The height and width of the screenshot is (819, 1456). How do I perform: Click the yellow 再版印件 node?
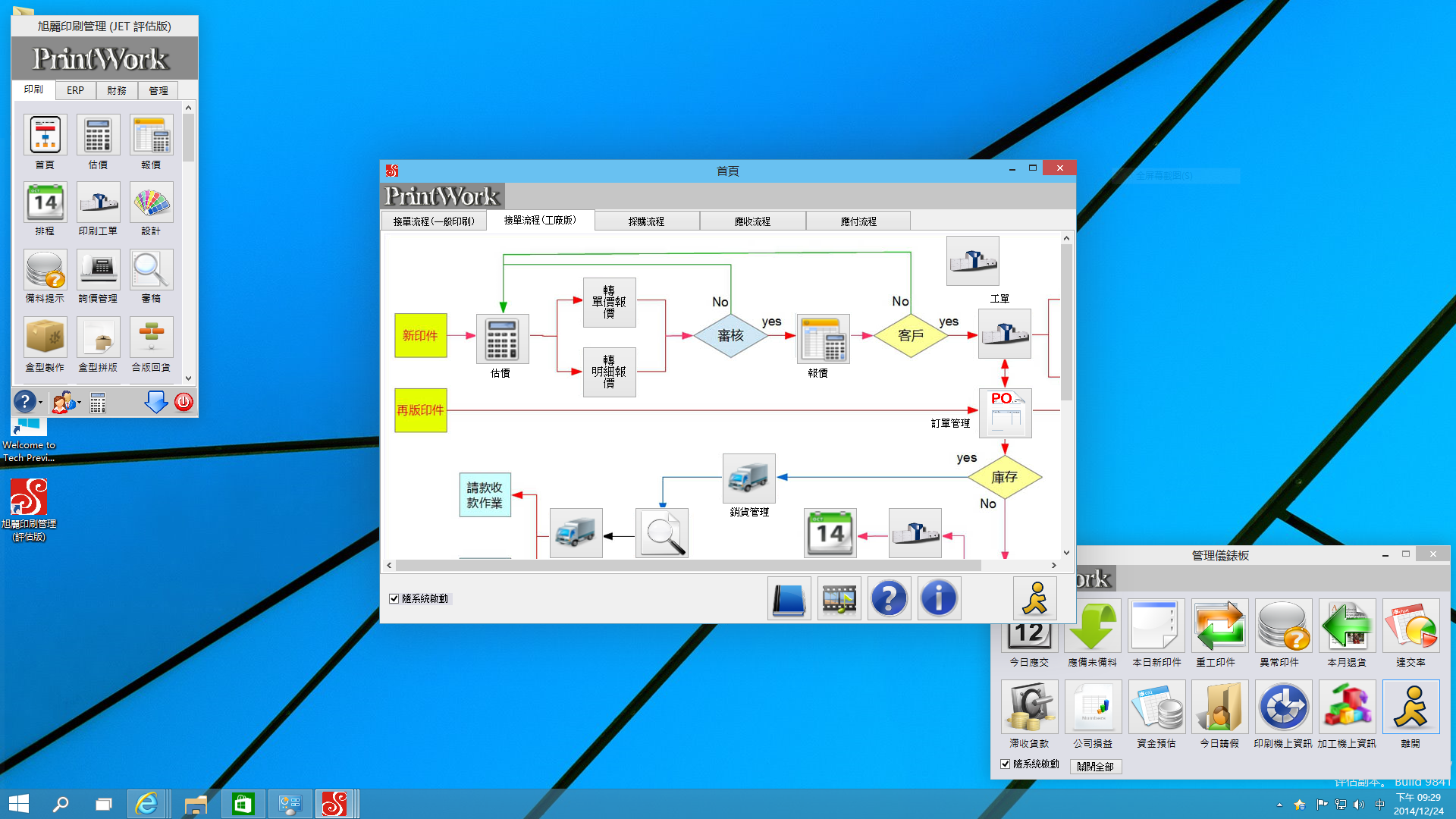point(420,410)
